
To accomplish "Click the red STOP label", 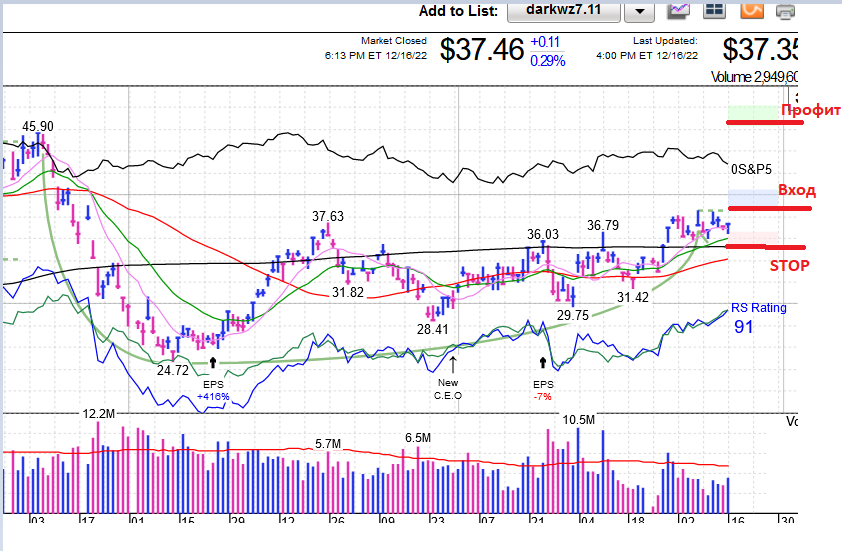I will point(789,266).
